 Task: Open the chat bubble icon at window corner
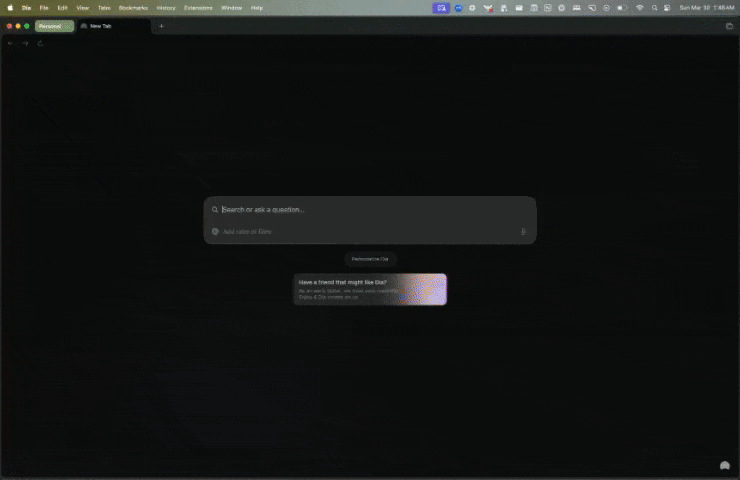725,466
